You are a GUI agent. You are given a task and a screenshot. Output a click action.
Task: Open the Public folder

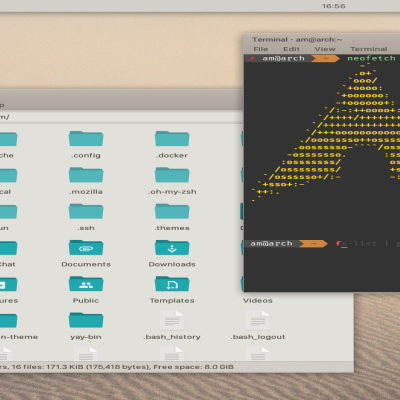click(86, 284)
